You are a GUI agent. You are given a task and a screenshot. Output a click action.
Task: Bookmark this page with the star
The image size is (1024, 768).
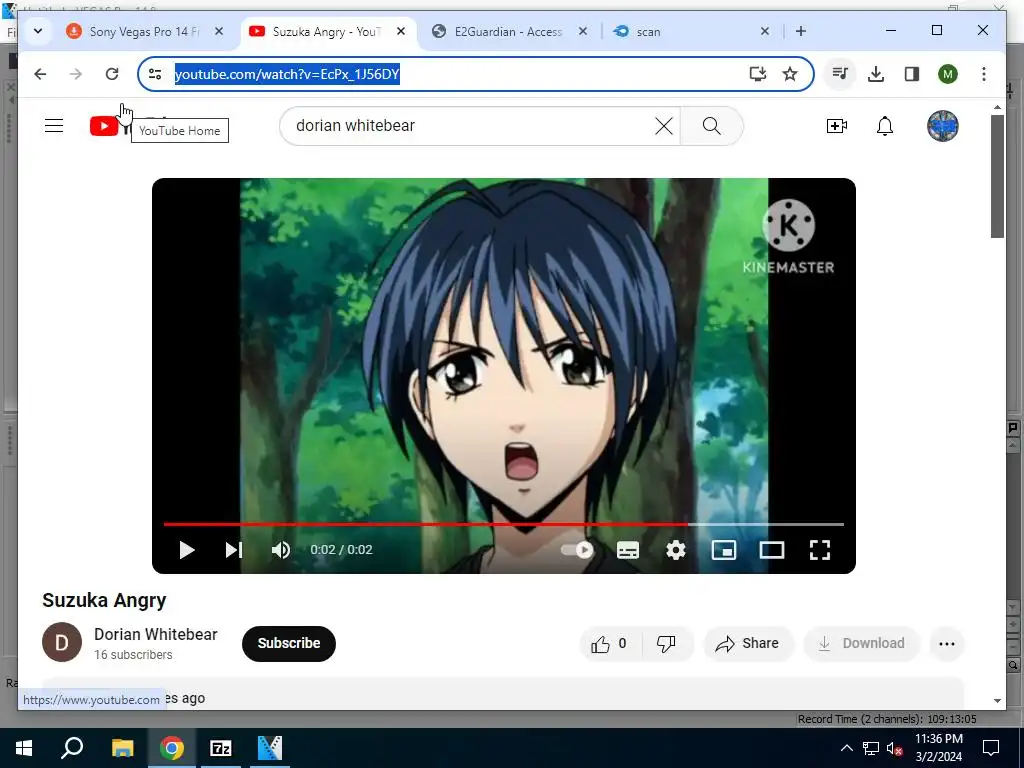[790, 74]
